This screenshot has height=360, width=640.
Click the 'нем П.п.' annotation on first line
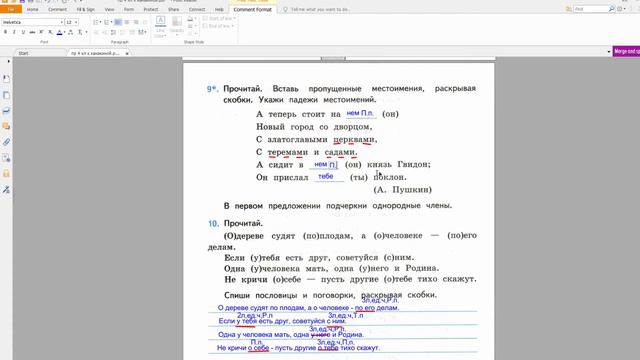(x=360, y=113)
